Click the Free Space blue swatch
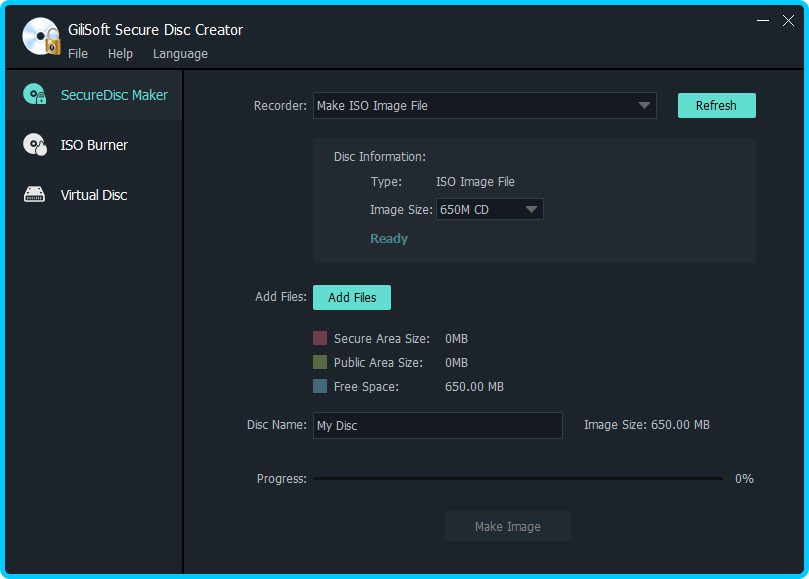 click(x=320, y=386)
